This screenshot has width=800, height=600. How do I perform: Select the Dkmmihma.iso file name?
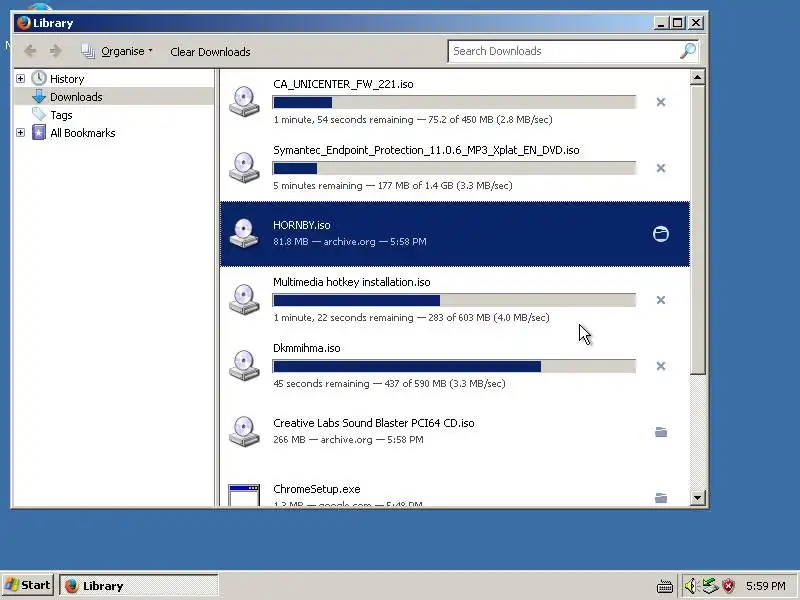(307, 348)
